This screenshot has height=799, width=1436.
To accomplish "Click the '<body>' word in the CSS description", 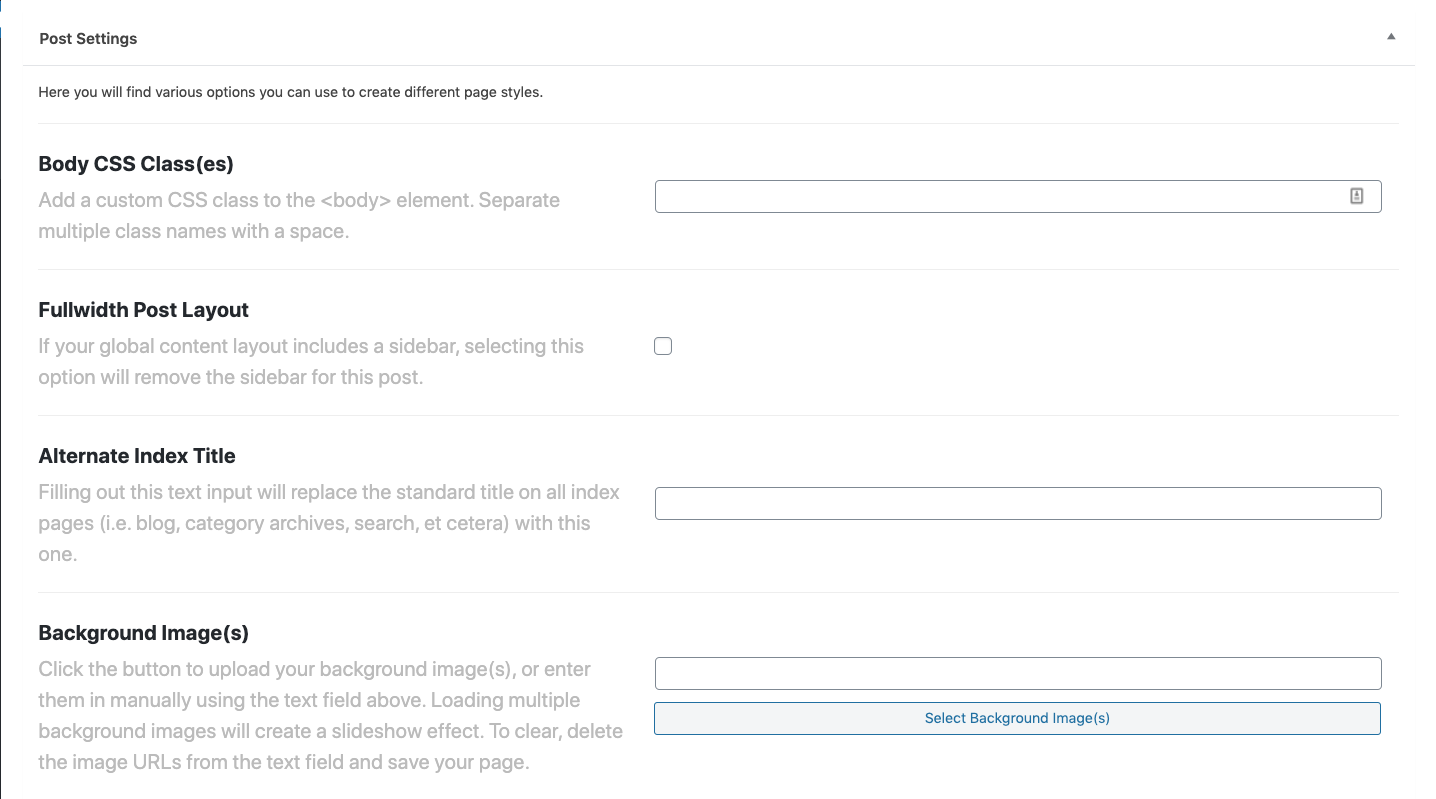I will click(x=356, y=200).
